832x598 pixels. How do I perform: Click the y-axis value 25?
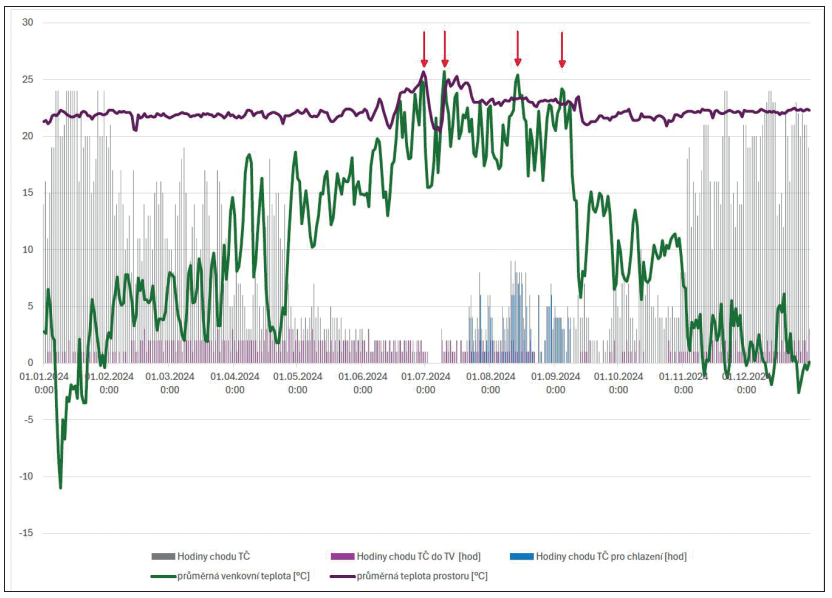tap(28, 79)
